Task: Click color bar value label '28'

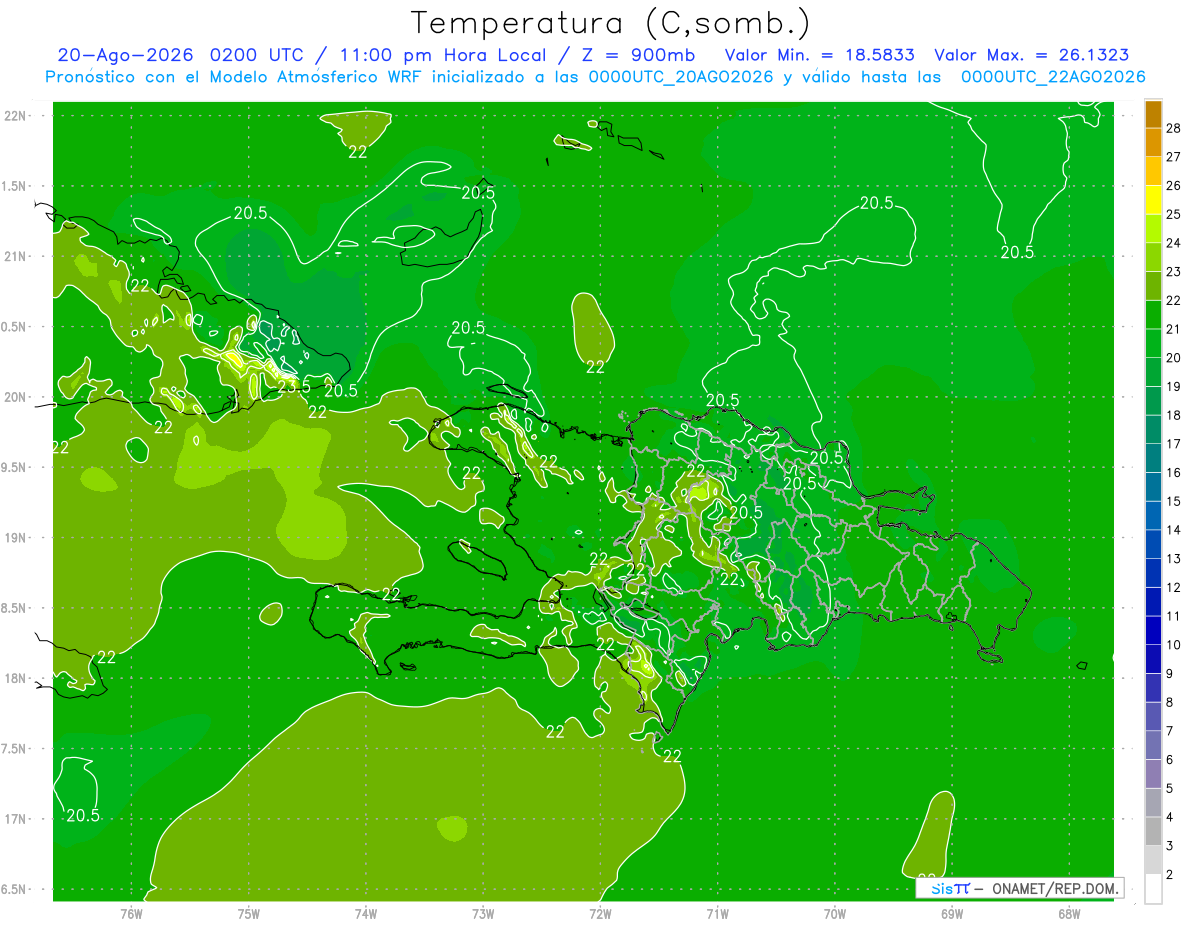Action: 1175,128
